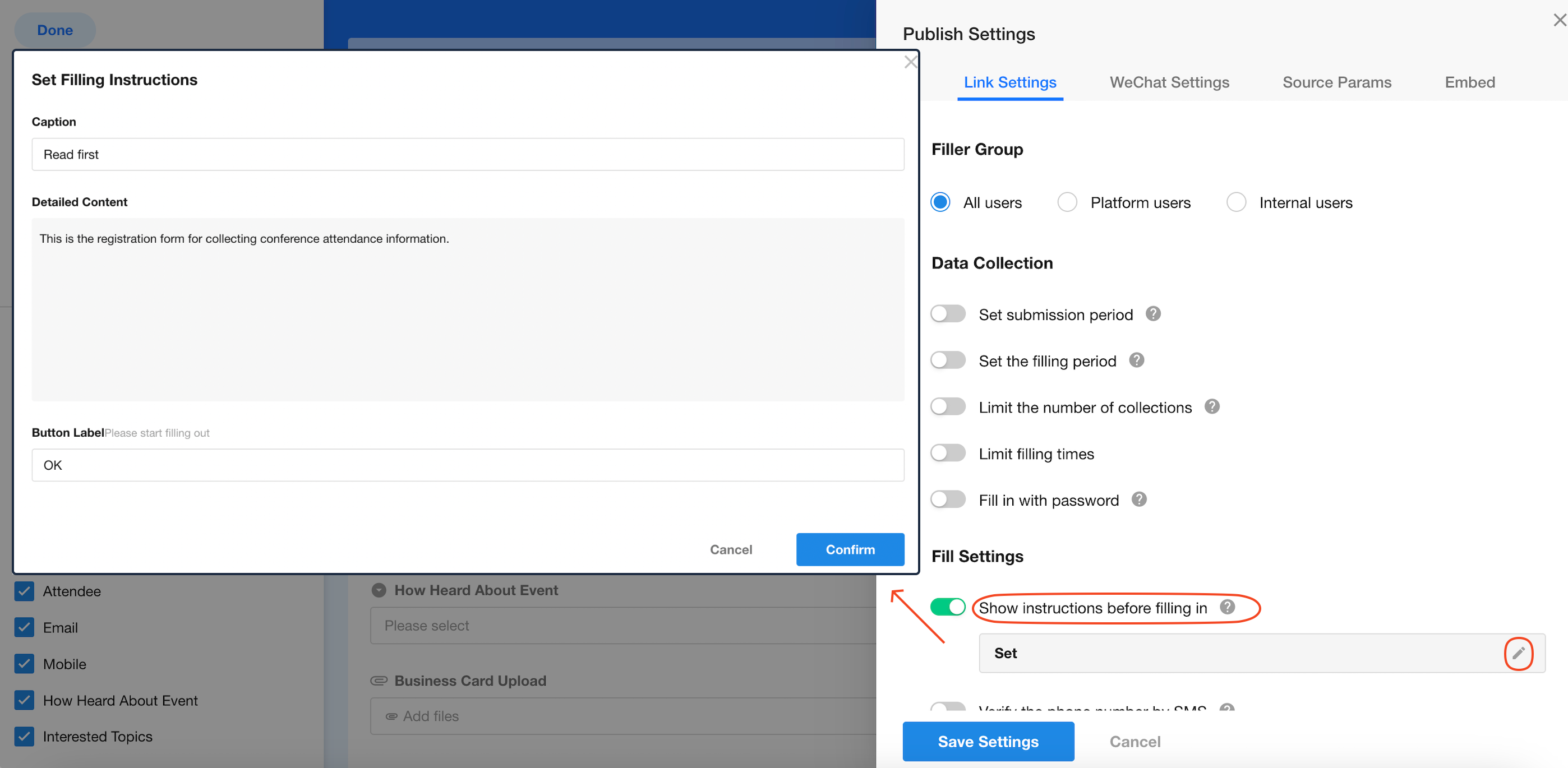Switch to the WeChat Settings tab
This screenshot has width=1568, height=768.
point(1169,82)
